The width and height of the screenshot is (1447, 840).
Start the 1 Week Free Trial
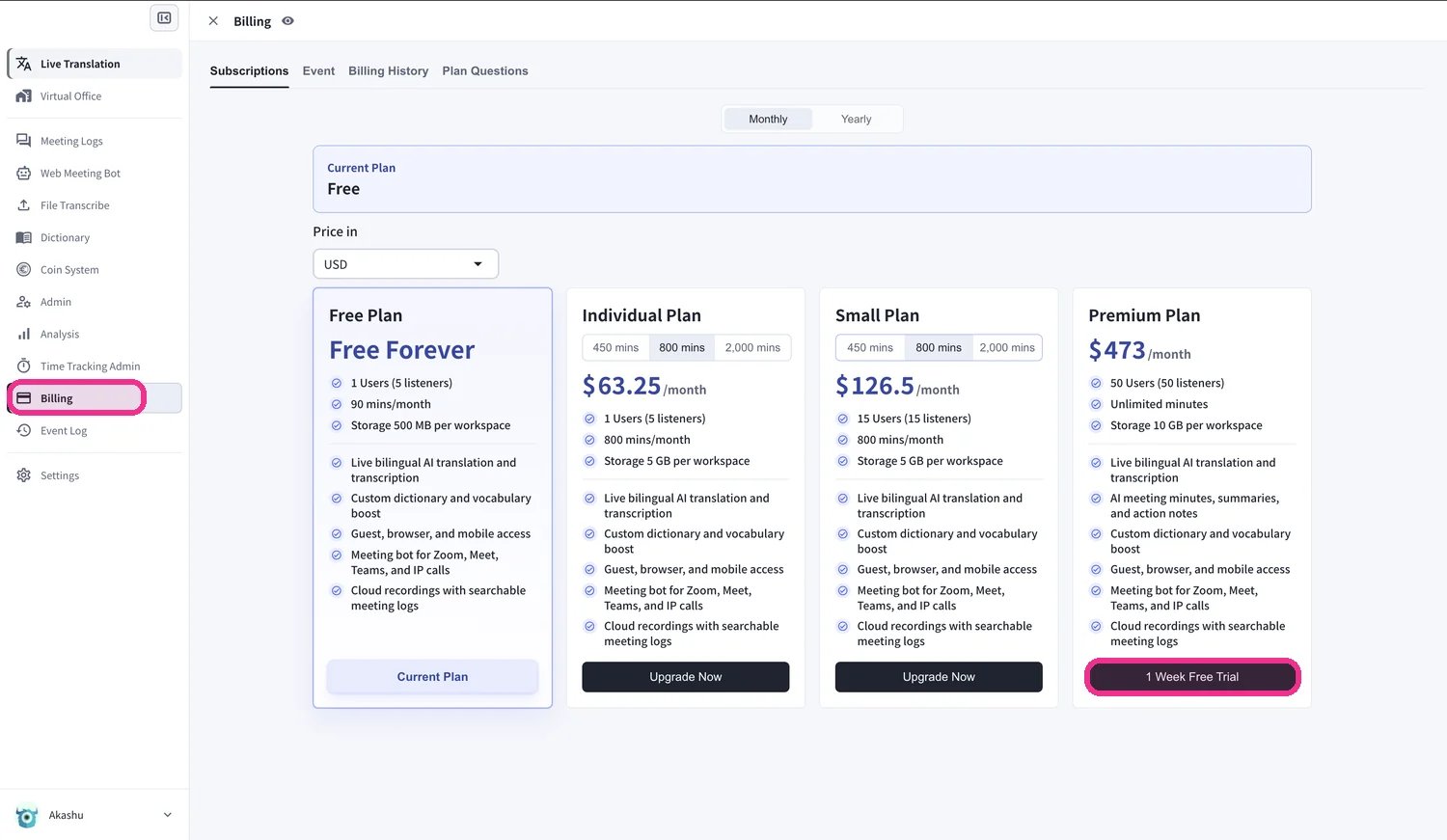(x=1192, y=677)
